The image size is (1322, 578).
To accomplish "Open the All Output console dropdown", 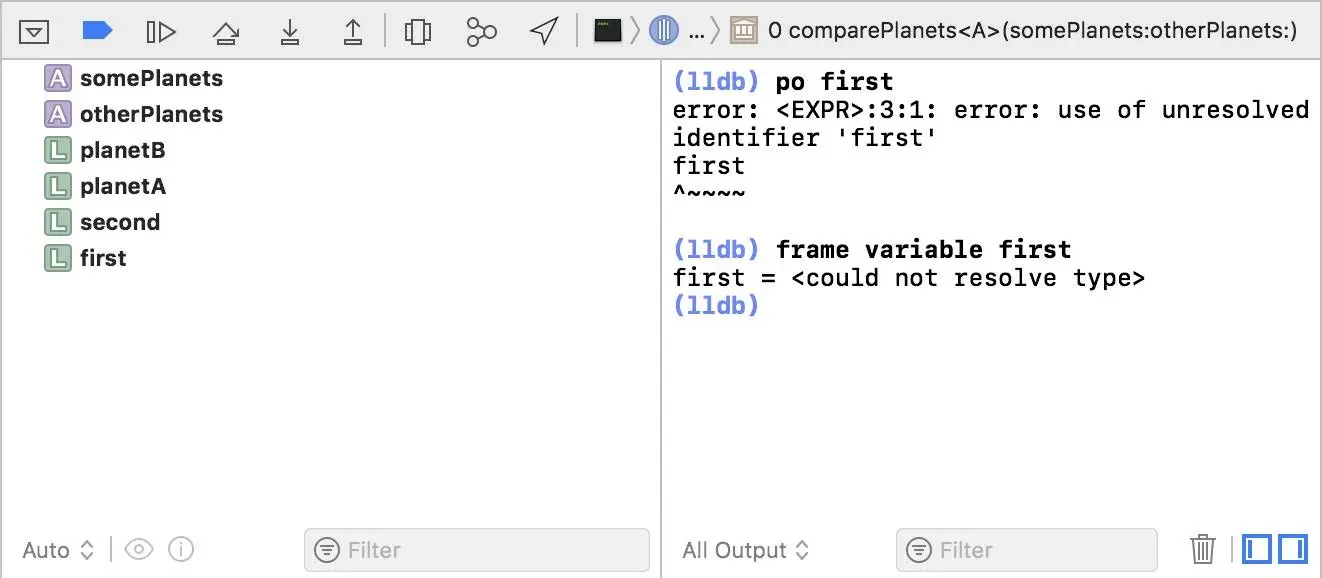I will coord(746,550).
